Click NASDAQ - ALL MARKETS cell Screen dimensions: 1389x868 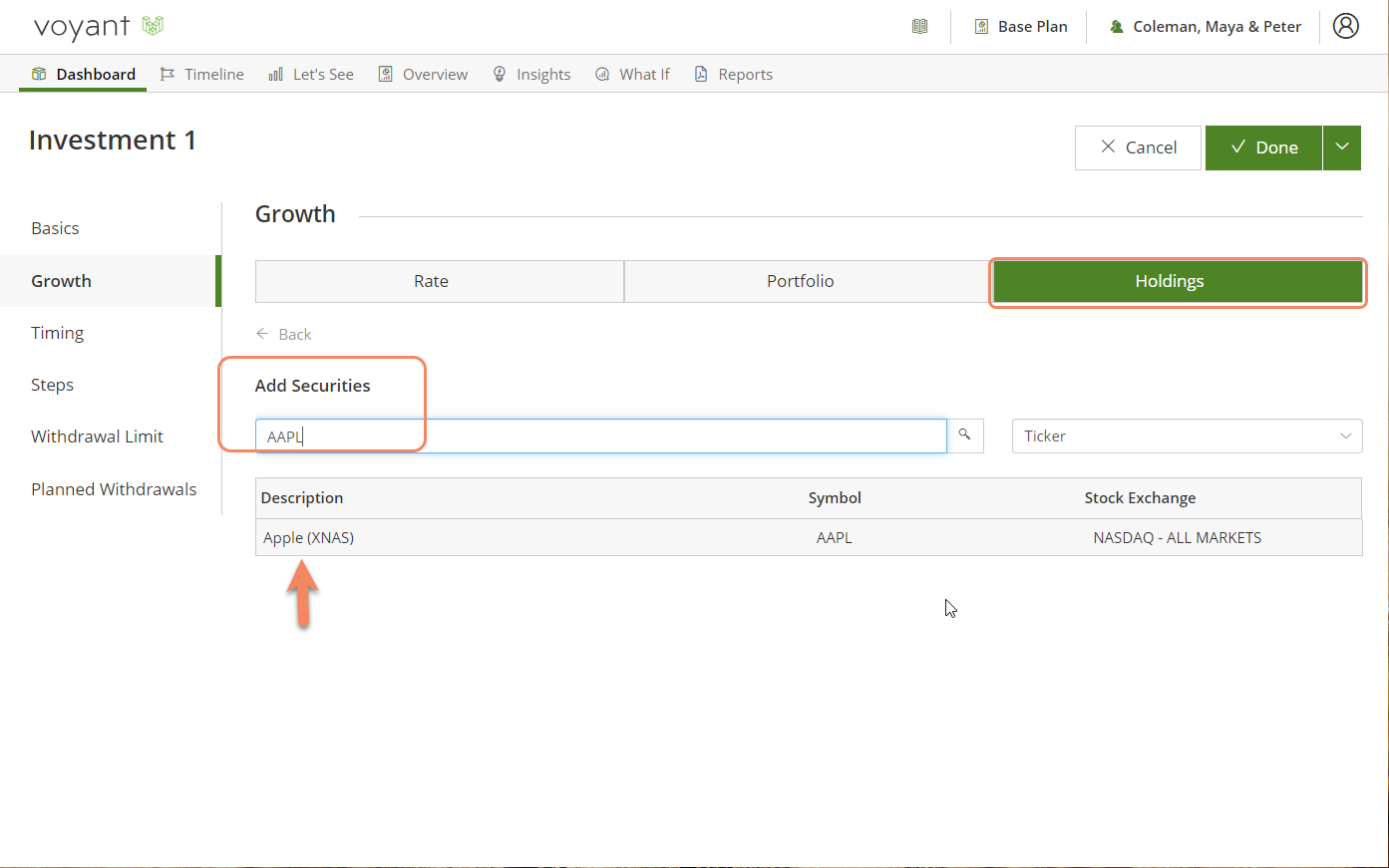[x=1178, y=537]
